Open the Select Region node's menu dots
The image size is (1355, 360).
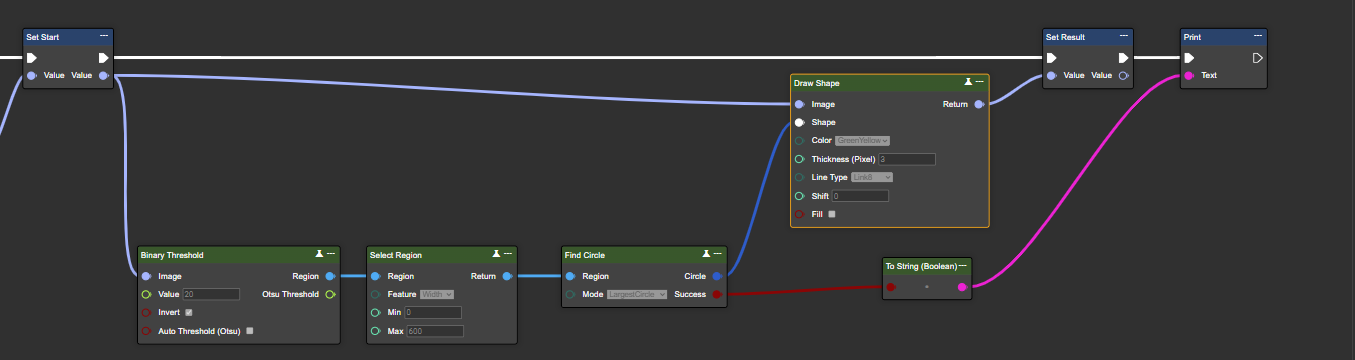(508, 254)
